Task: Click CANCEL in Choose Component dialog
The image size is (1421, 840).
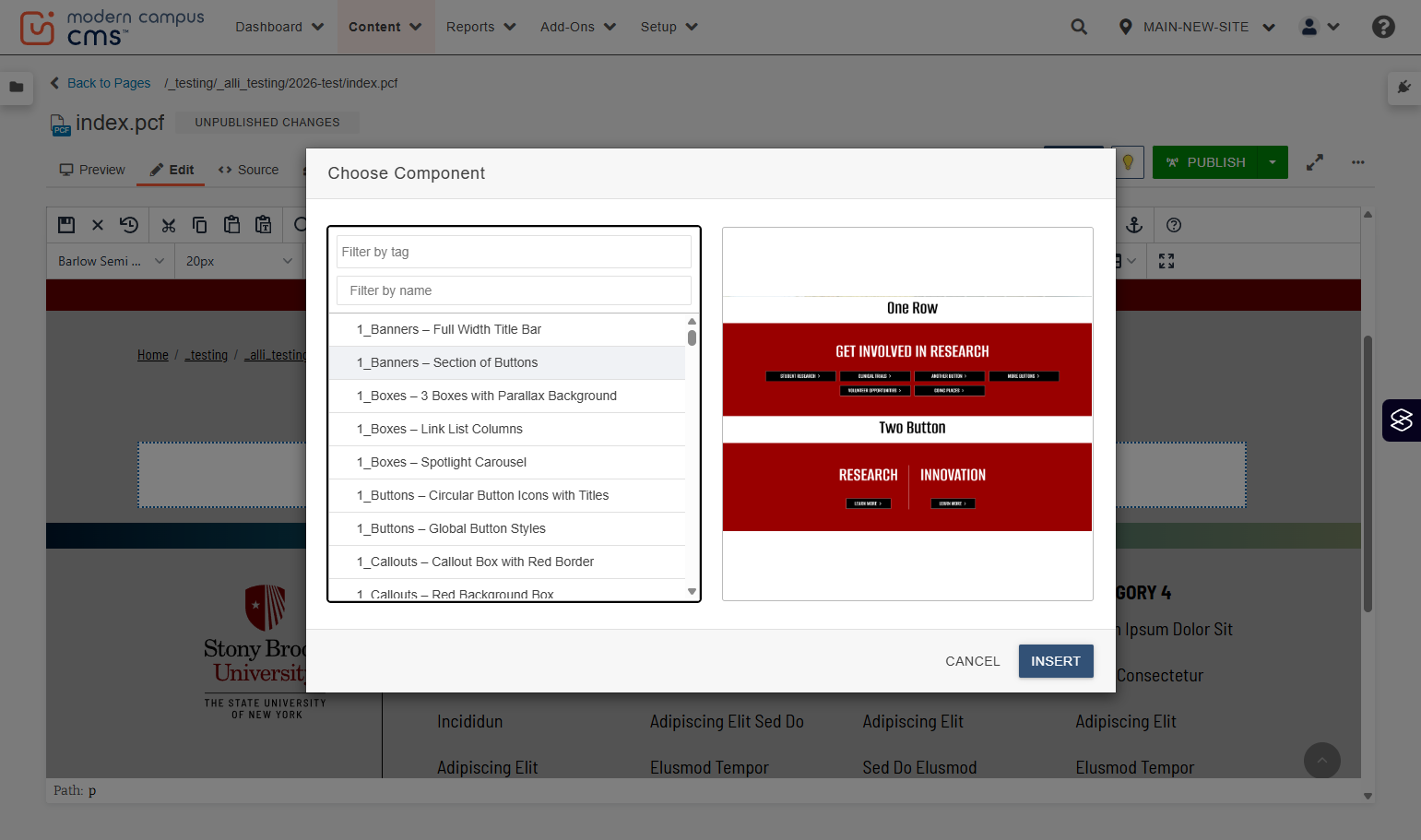Action: point(972,661)
